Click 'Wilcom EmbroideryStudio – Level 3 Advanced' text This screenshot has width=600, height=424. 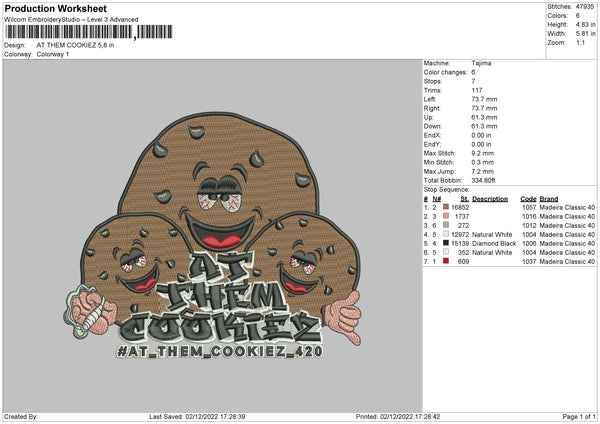click(71, 20)
